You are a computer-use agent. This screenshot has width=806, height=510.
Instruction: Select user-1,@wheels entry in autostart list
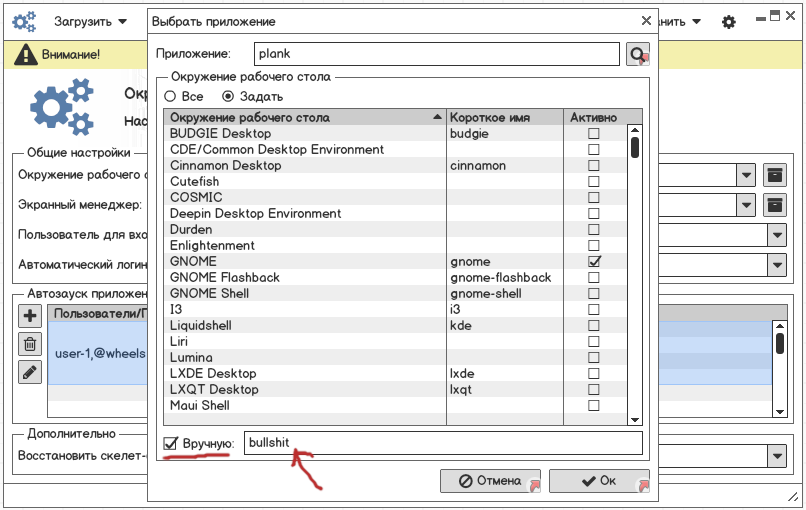point(98,353)
